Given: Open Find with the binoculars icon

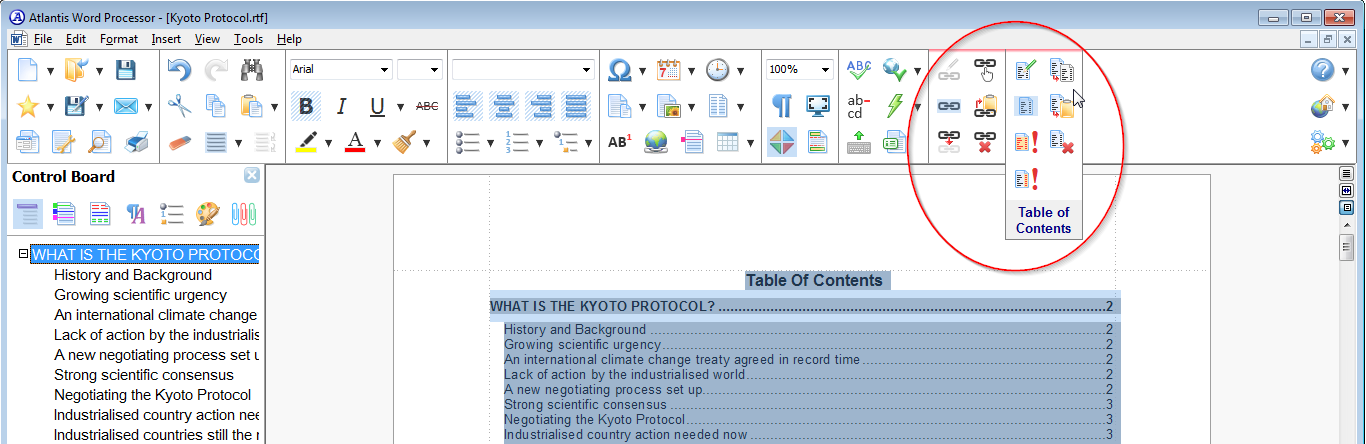Looking at the screenshot, I should click(x=251, y=70).
